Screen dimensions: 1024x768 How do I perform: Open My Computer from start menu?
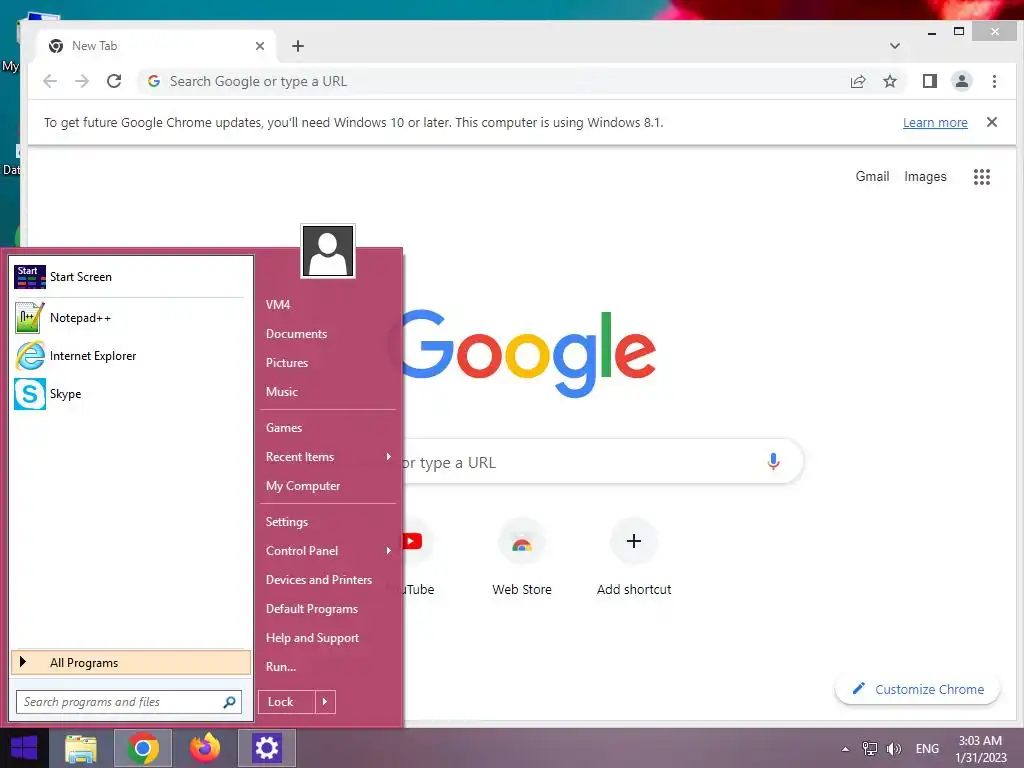303,486
